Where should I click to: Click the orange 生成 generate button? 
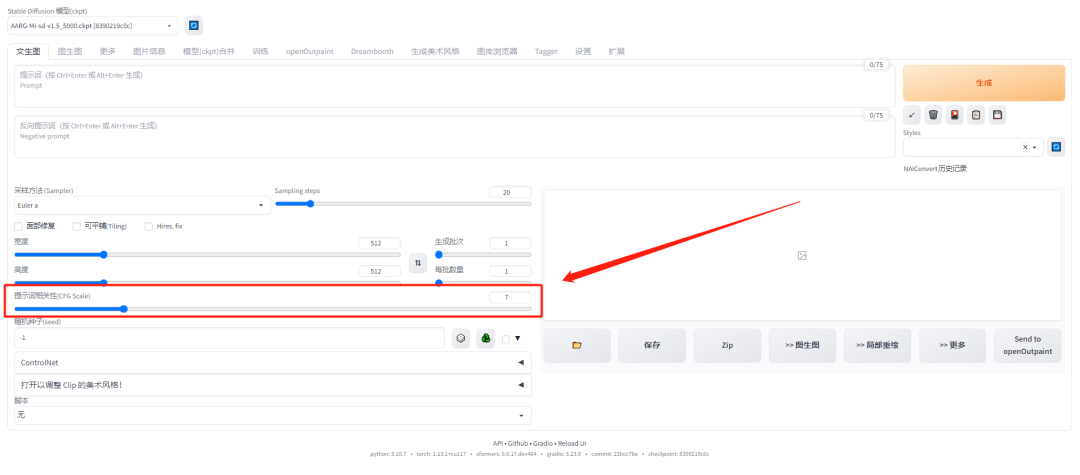(983, 83)
